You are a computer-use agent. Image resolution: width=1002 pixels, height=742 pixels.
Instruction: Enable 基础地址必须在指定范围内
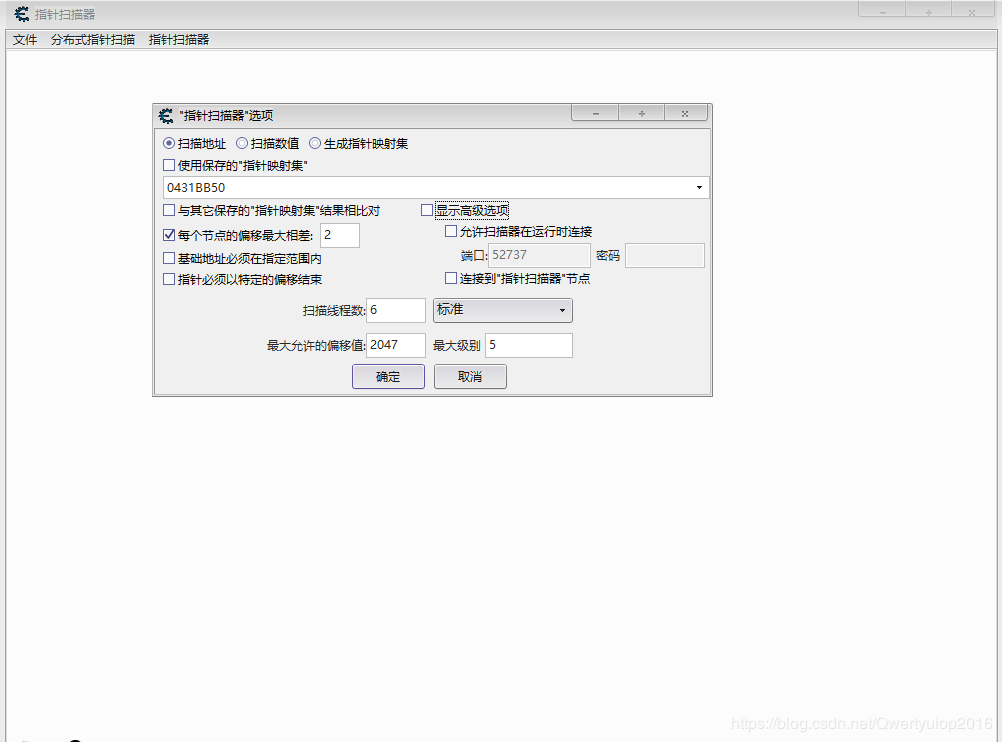pos(169,257)
